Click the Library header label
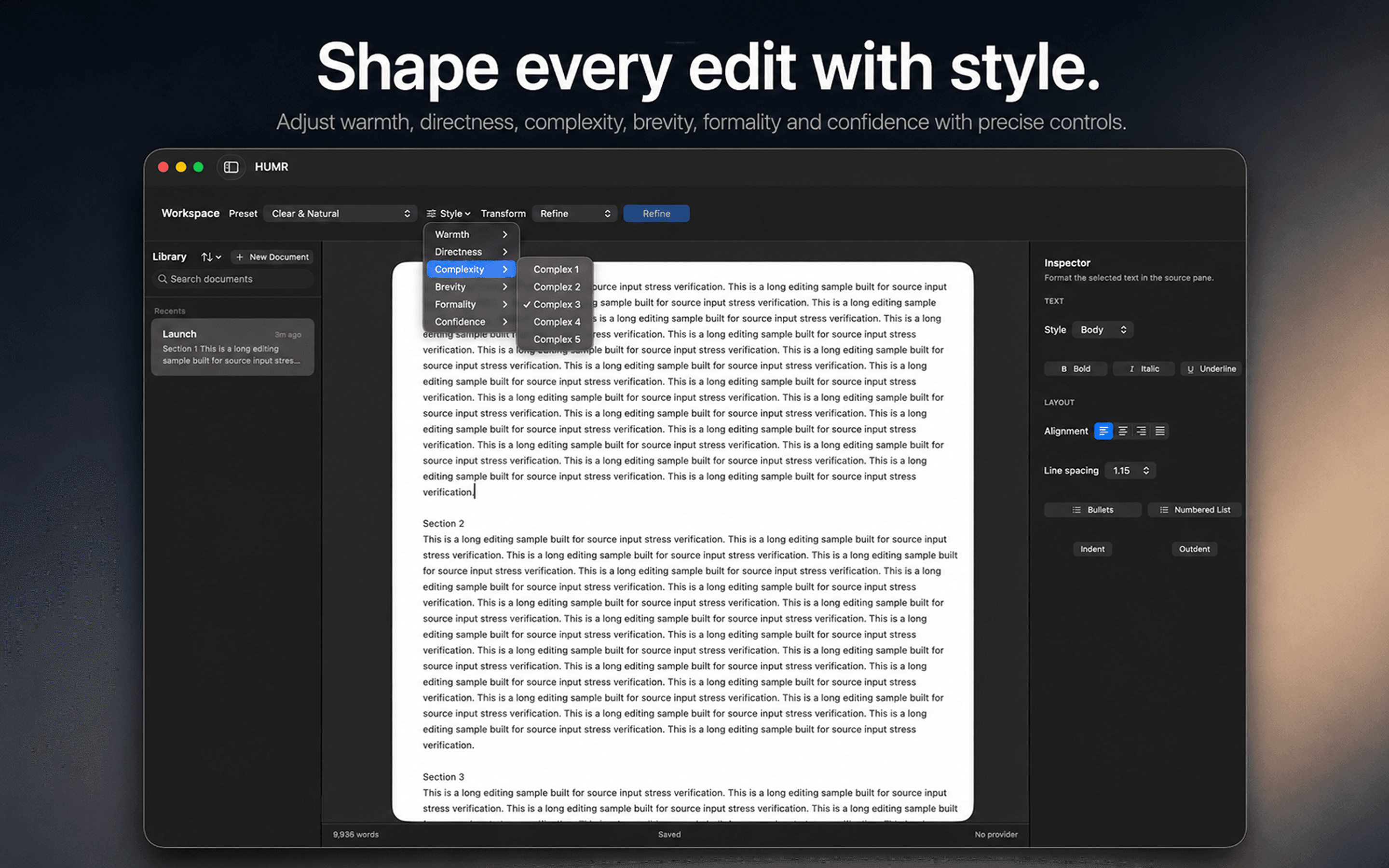This screenshot has width=1389, height=868. [x=169, y=257]
